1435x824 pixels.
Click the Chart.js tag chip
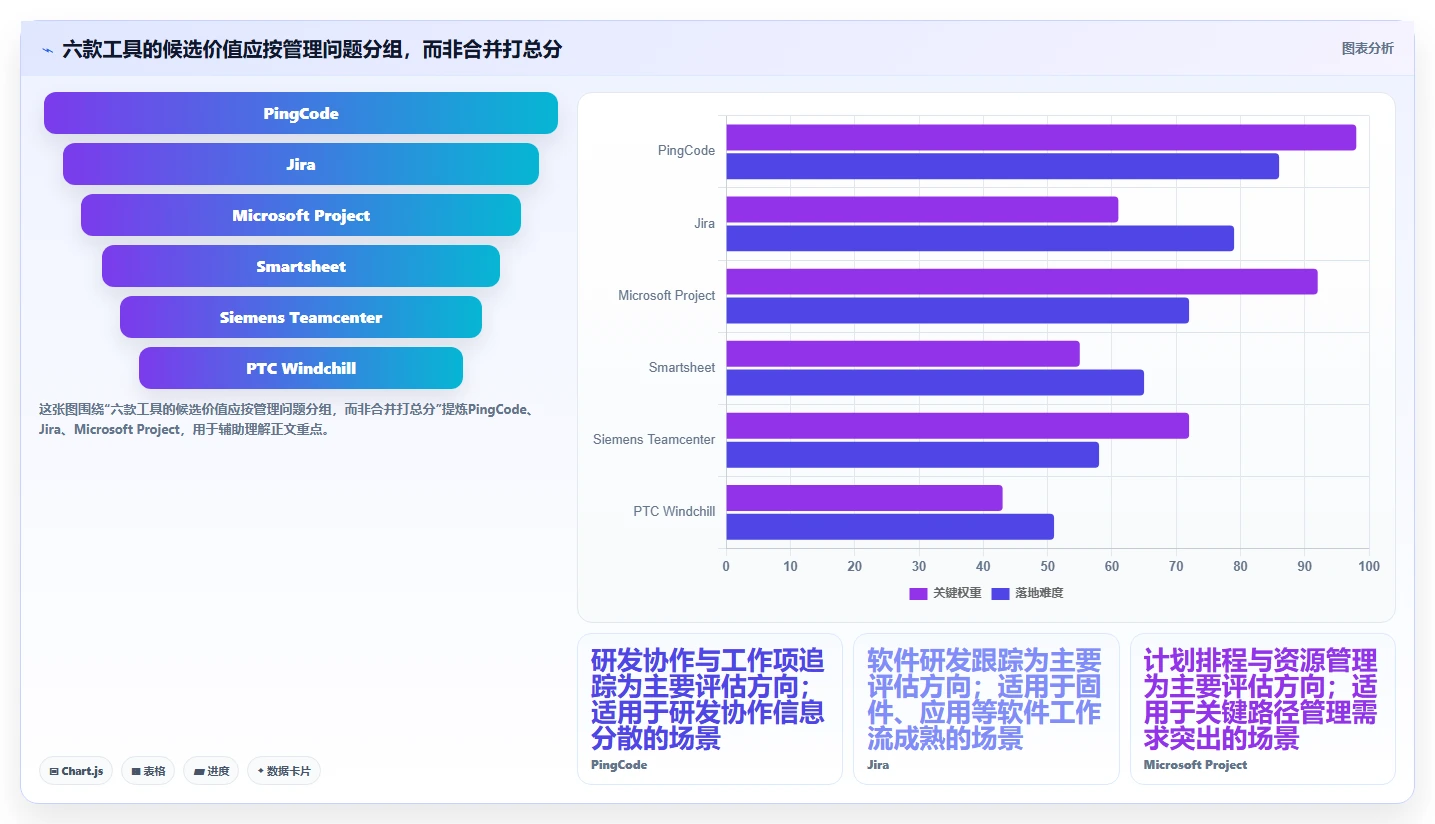[77, 771]
